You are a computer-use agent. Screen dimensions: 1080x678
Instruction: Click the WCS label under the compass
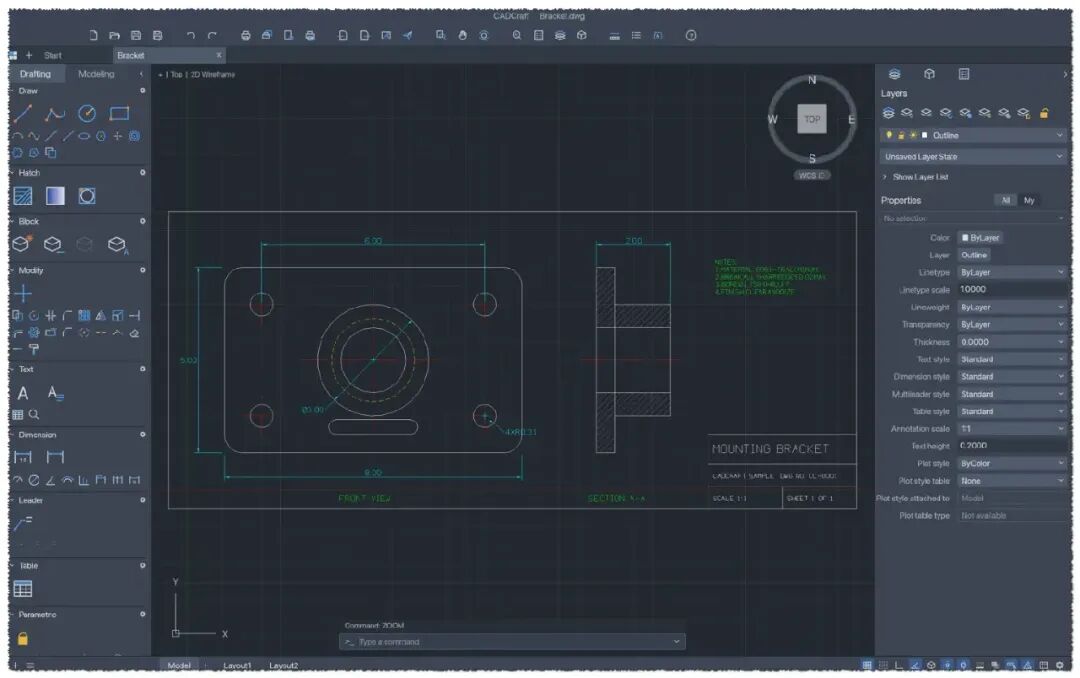[x=812, y=176]
